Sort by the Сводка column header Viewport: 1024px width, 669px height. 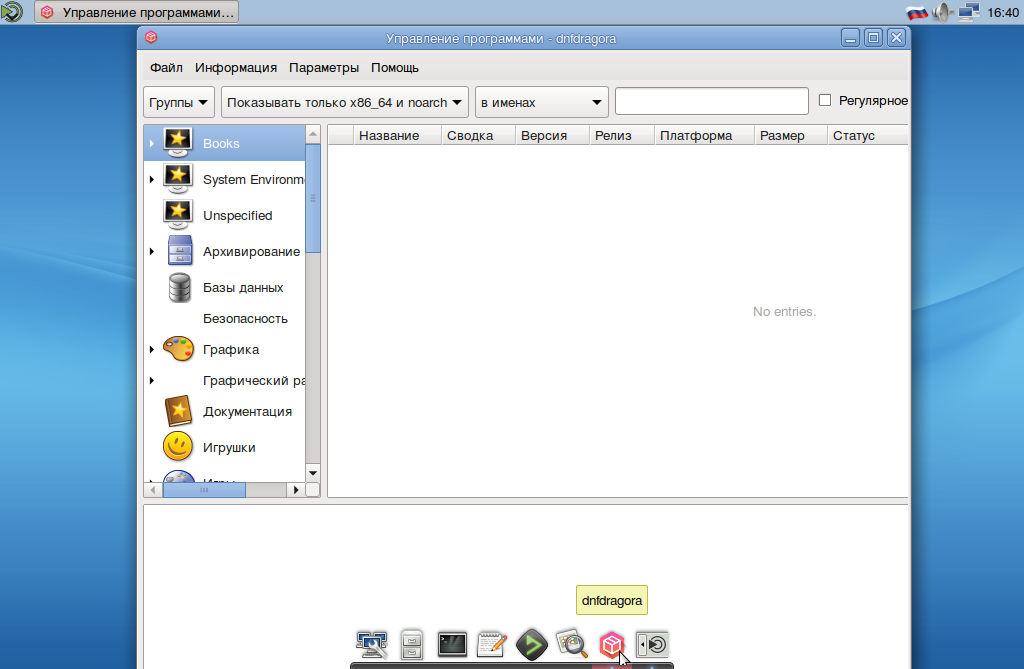click(x=478, y=135)
